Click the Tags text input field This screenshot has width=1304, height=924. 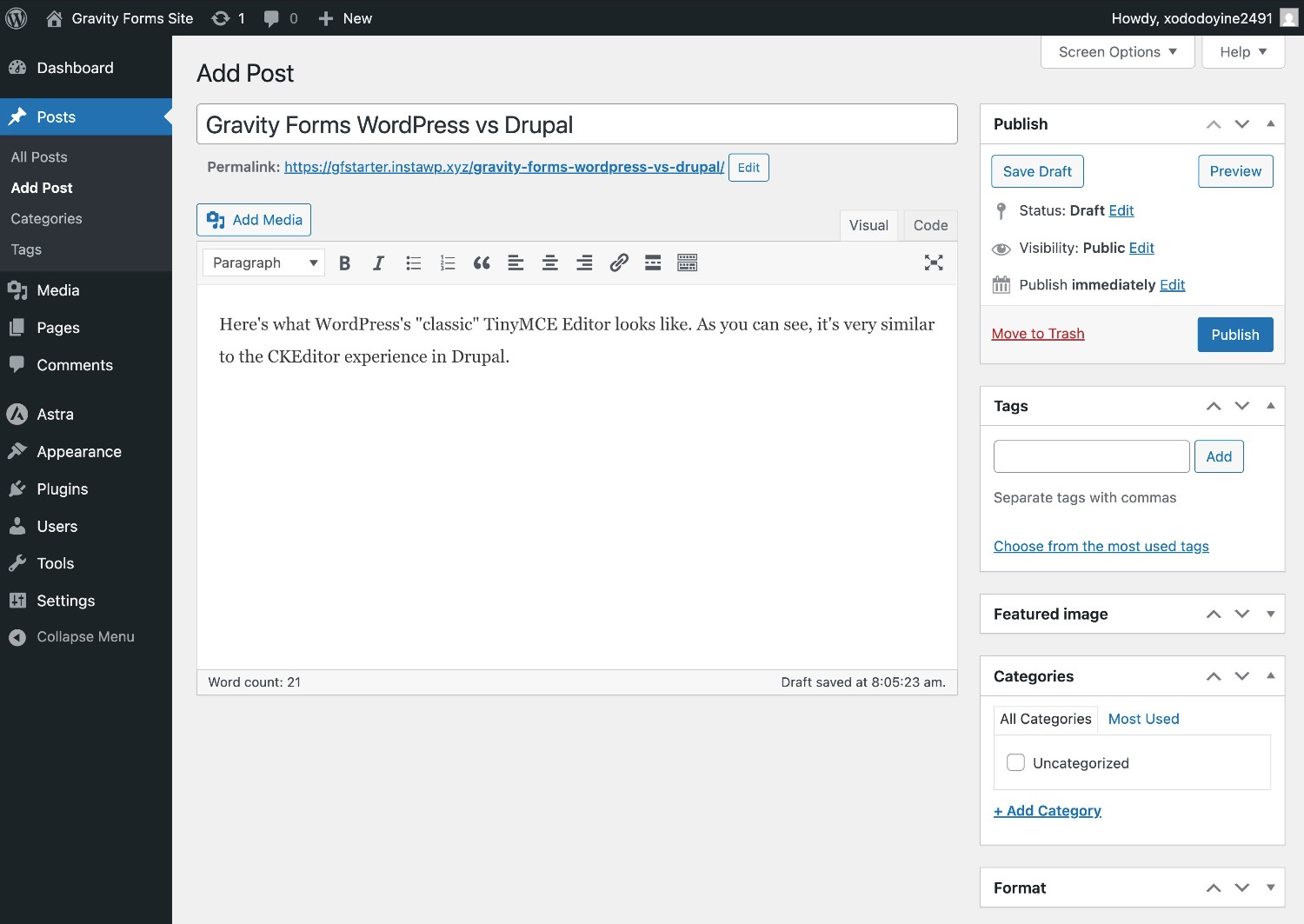pos(1091,456)
